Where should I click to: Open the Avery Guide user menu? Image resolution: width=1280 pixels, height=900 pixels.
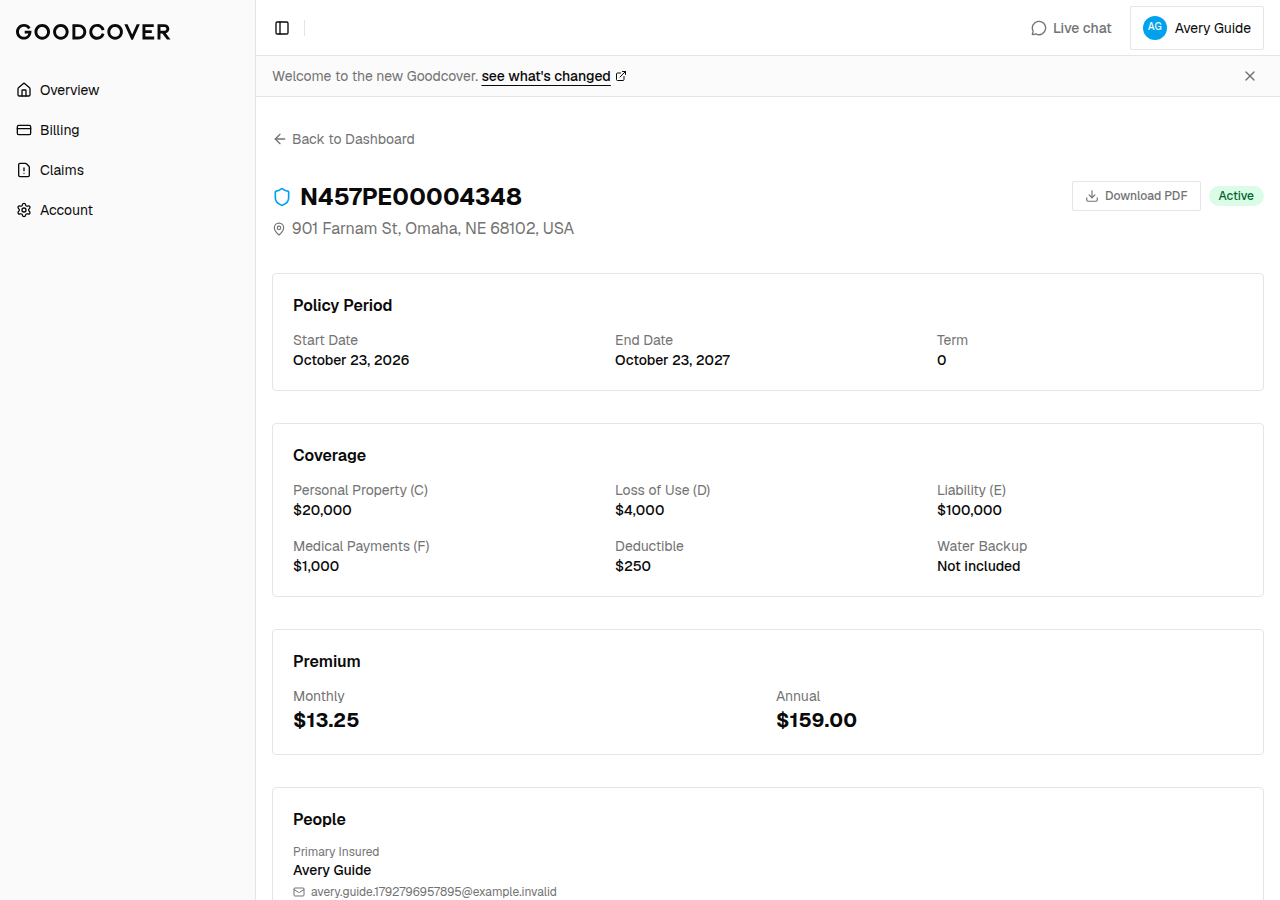coord(1197,28)
